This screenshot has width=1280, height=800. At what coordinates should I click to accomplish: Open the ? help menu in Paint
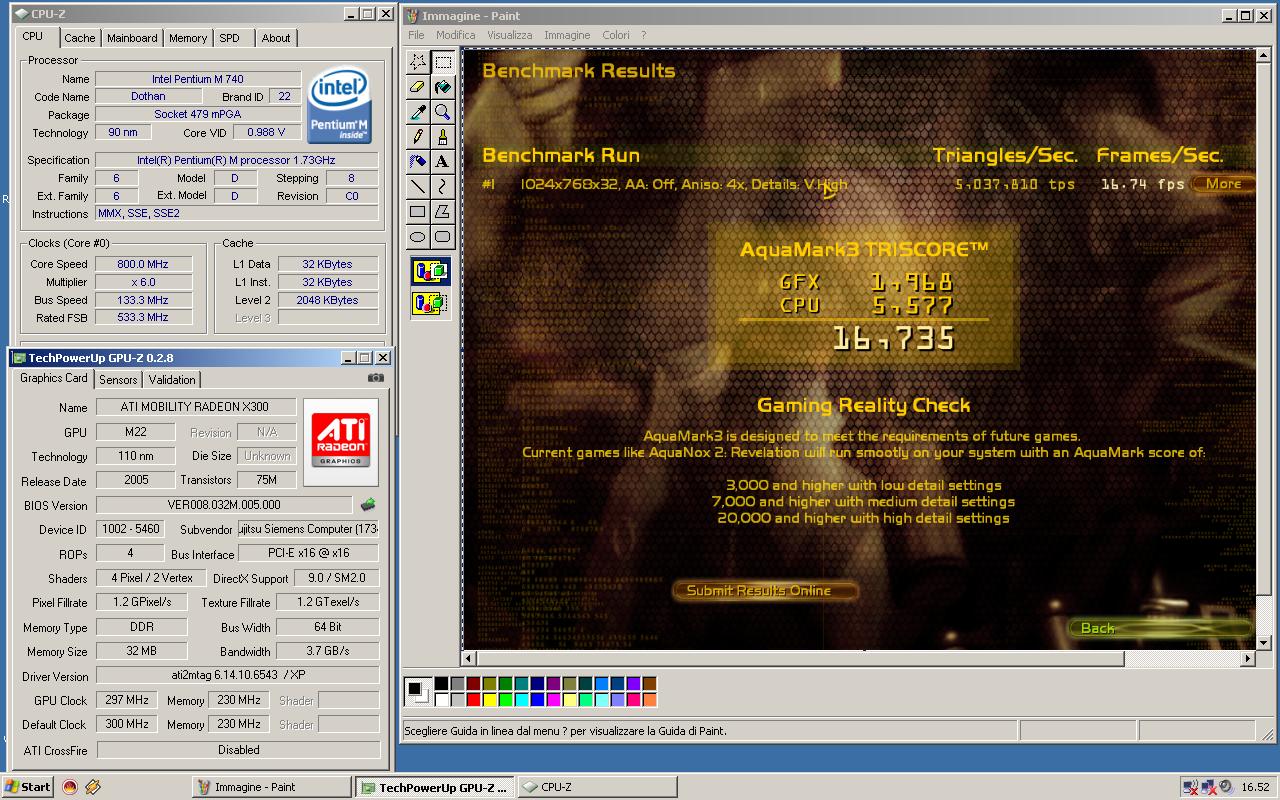[x=644, y=35]
